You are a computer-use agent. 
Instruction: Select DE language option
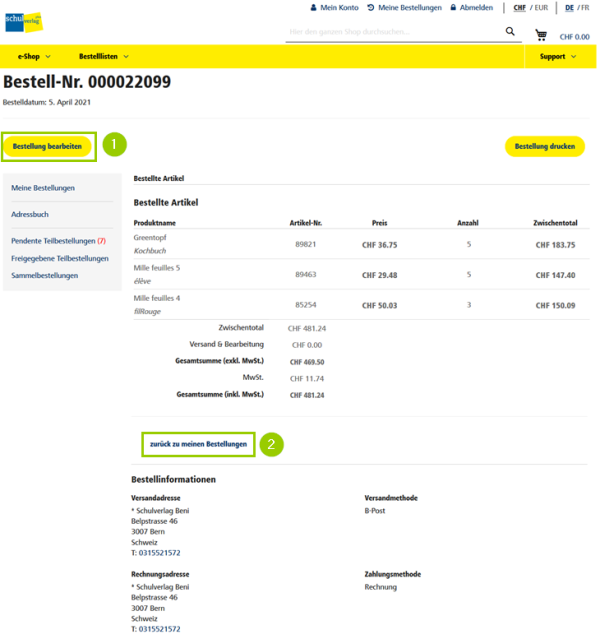coord(568,8)
